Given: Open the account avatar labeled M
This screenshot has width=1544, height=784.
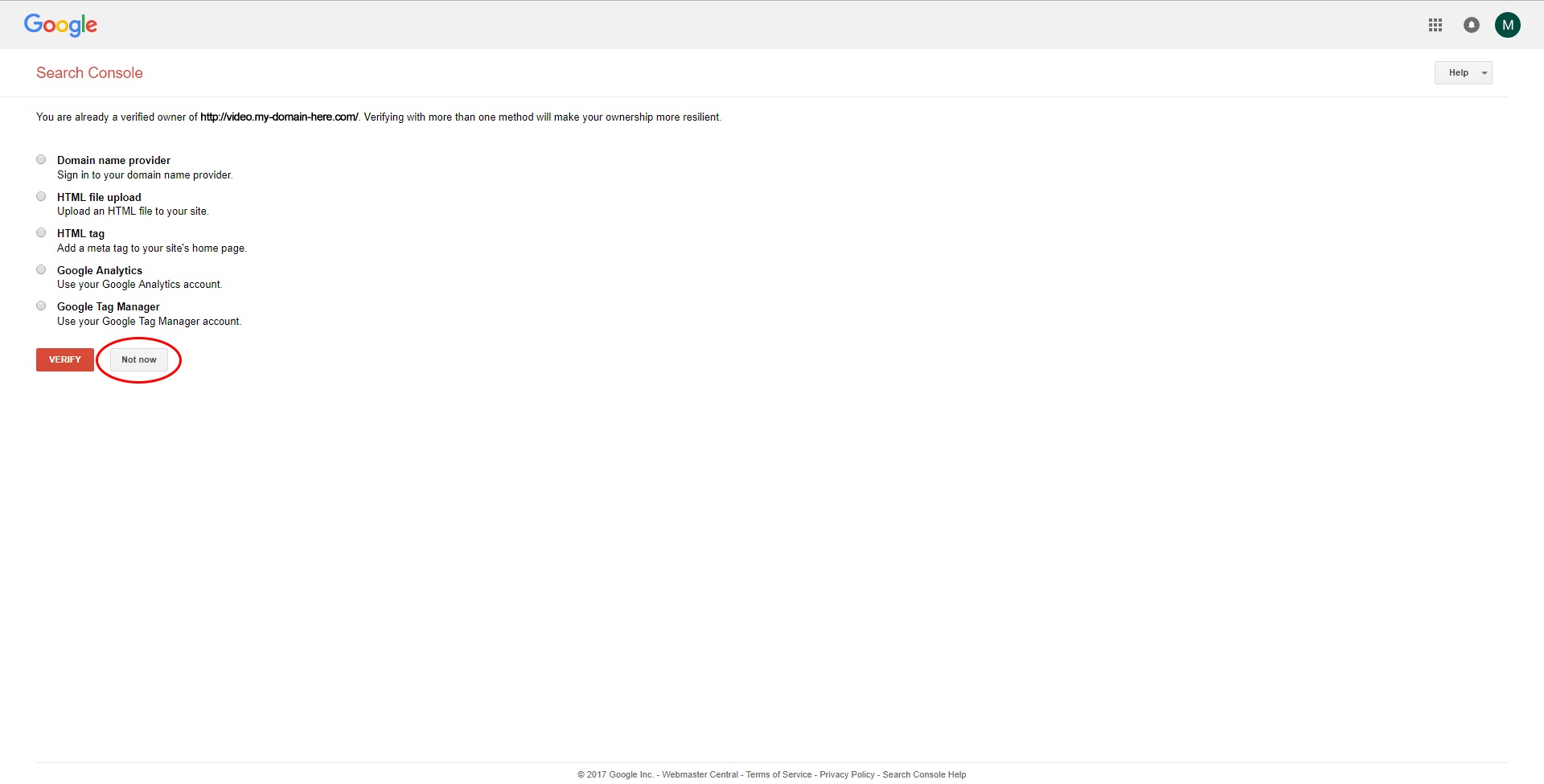Looking at the screenshot, I should tap(1508, 25).
